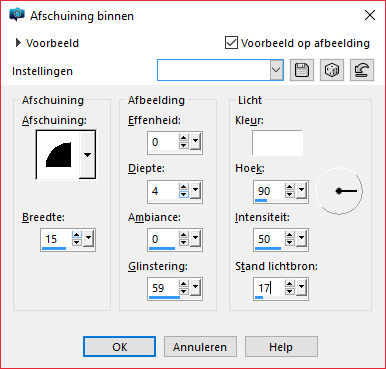Click the save preset floppy disk icon
Viewport: 386px width, 369px height.
tap(302, 70)
